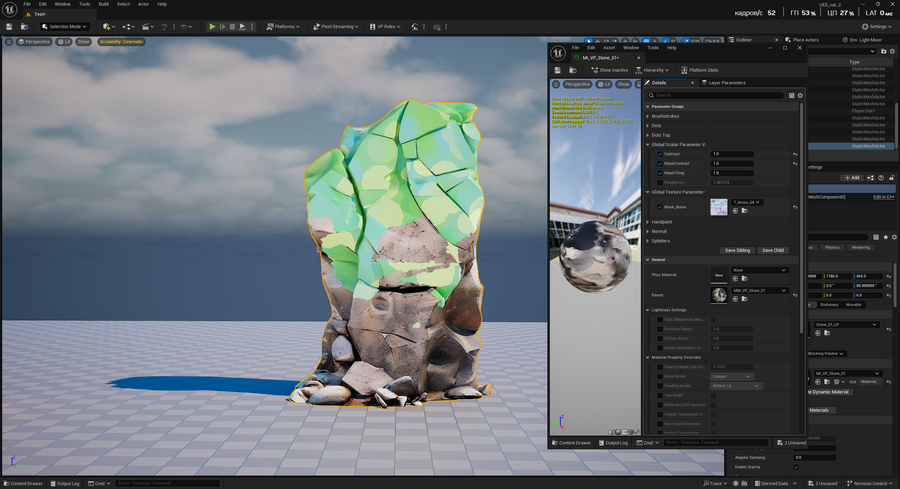Open Details panel settings gear icon
The width and height of the screenshot is (900, 489).
(800, 96)
